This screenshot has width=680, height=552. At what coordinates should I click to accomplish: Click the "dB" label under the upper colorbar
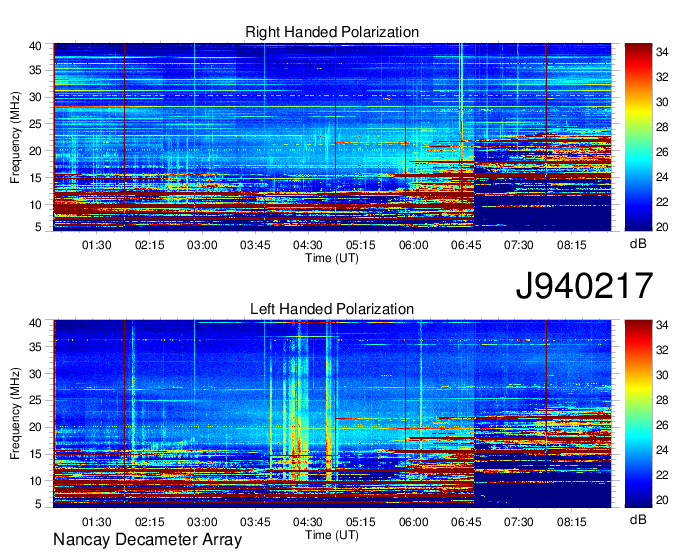pyautogui.click(x=638, y=244)
